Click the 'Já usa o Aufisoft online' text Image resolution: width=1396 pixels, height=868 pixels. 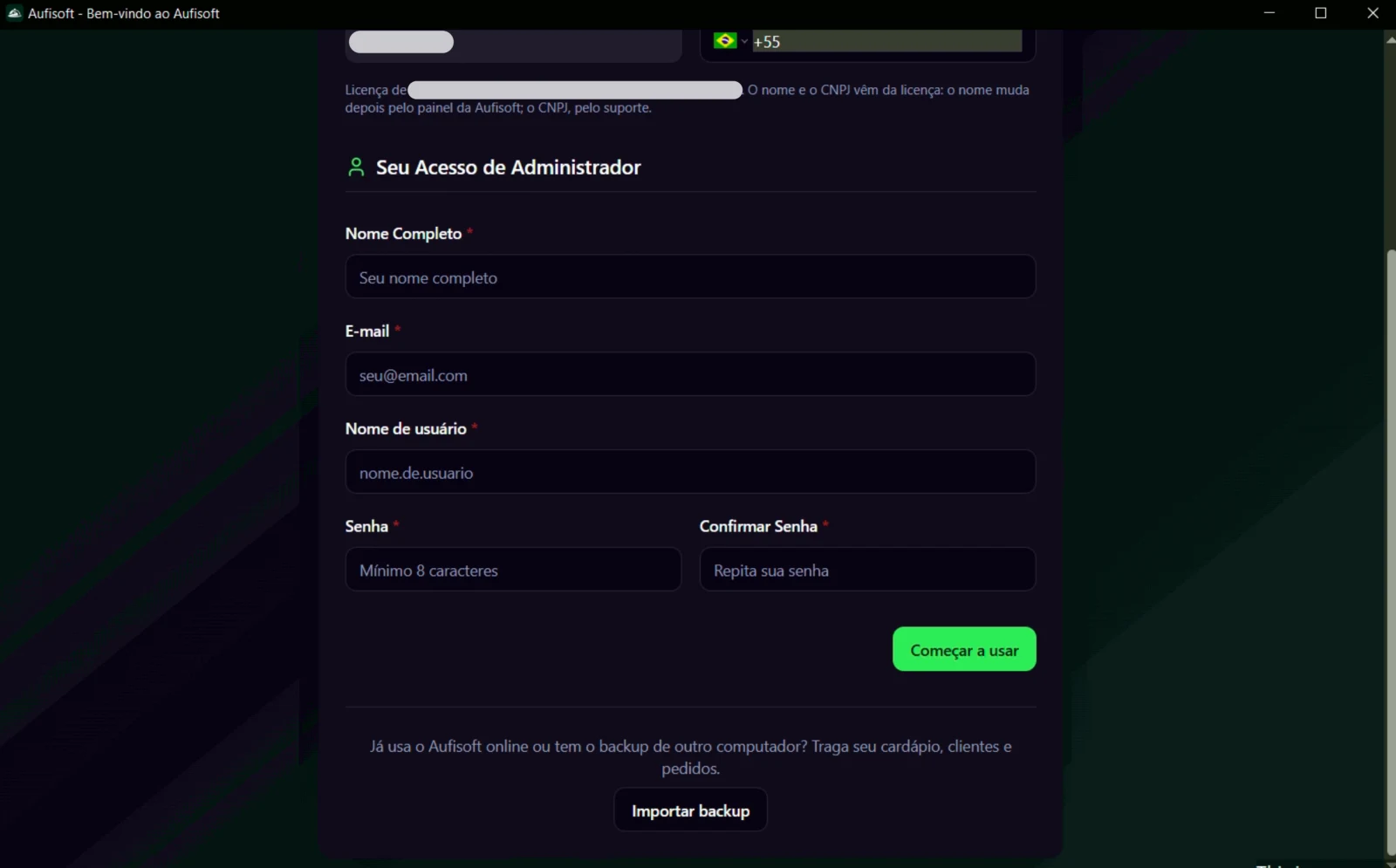coord(690,756)
